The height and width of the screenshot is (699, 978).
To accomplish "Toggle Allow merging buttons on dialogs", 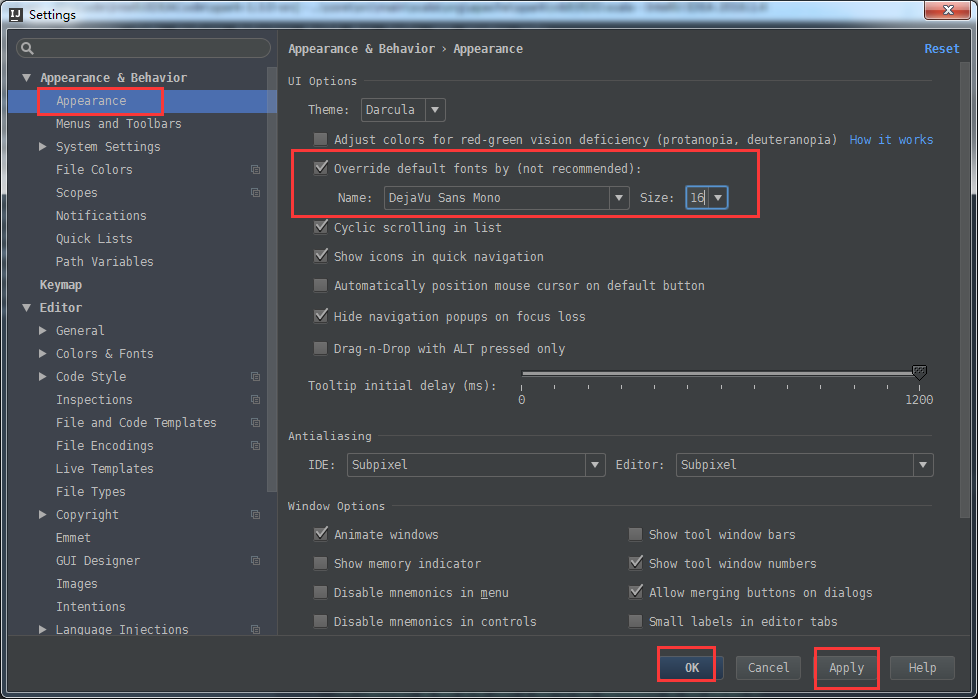I will pyautogui.click(x=636, y=592).
